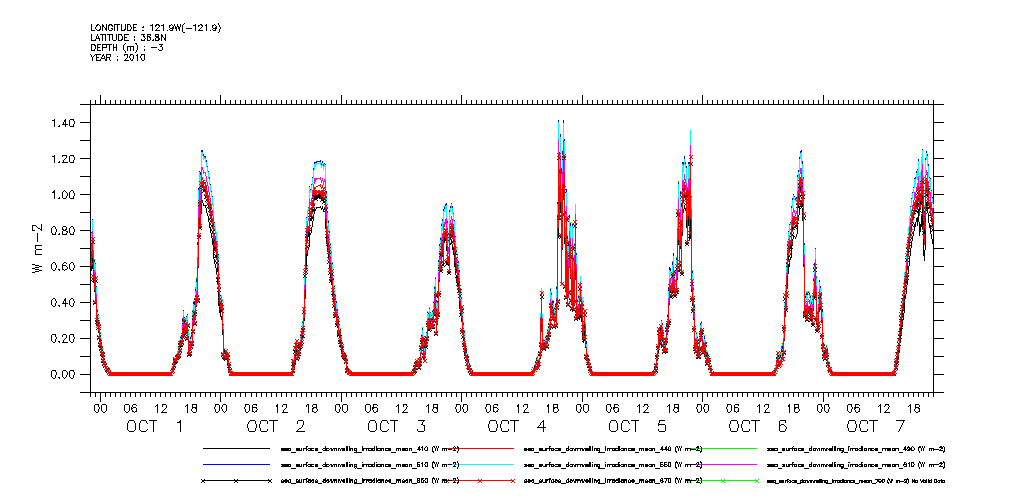The height and width of the screenshot is (504, 1009).
Task: Click the OCT 4 date label
Action: pos(517,426)
